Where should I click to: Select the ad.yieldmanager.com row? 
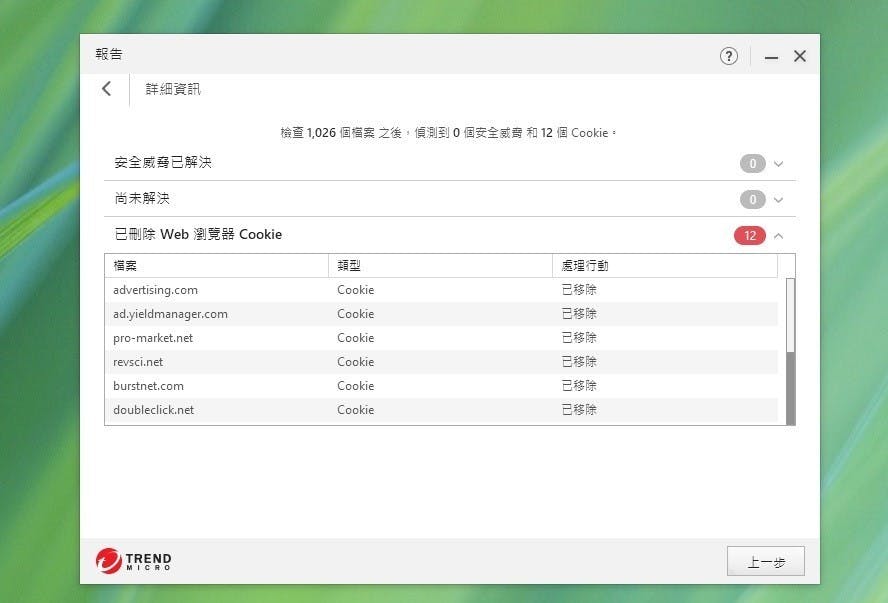coord(441,314)
